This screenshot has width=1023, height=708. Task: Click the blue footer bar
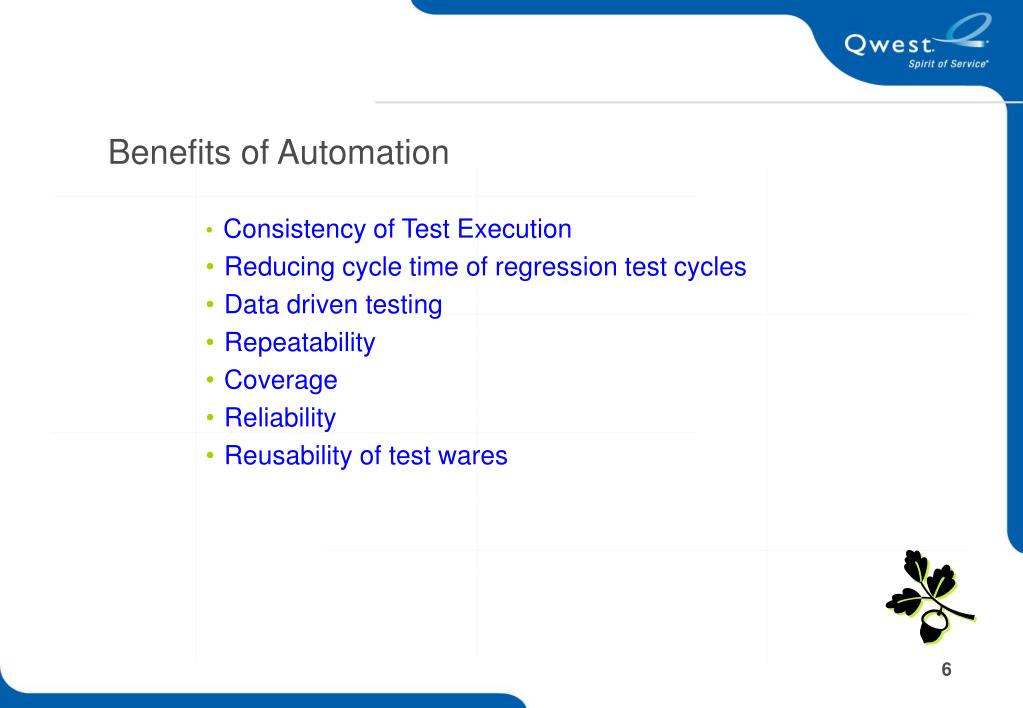tap(261, 700)
